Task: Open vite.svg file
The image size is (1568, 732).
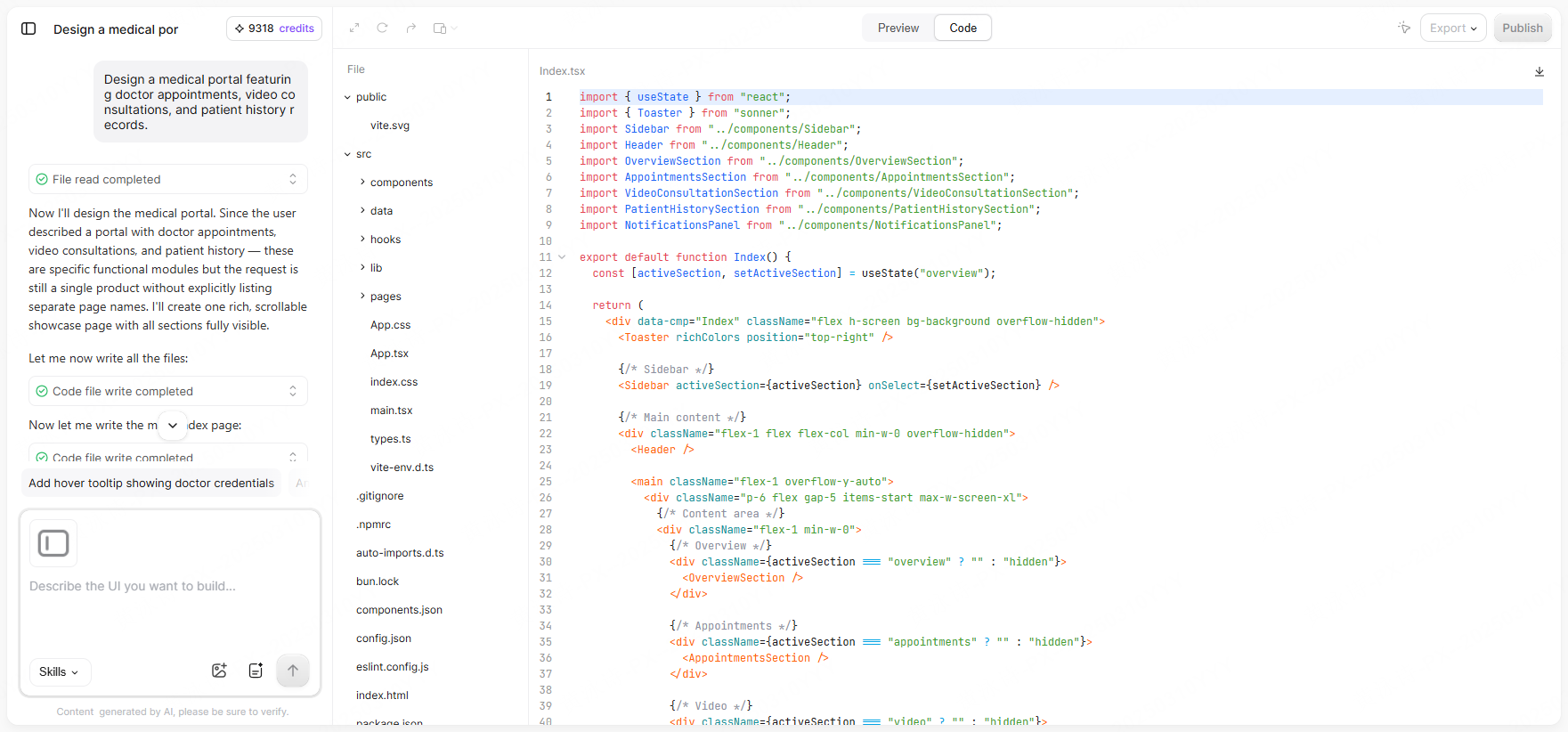Action: click(390, 126)
